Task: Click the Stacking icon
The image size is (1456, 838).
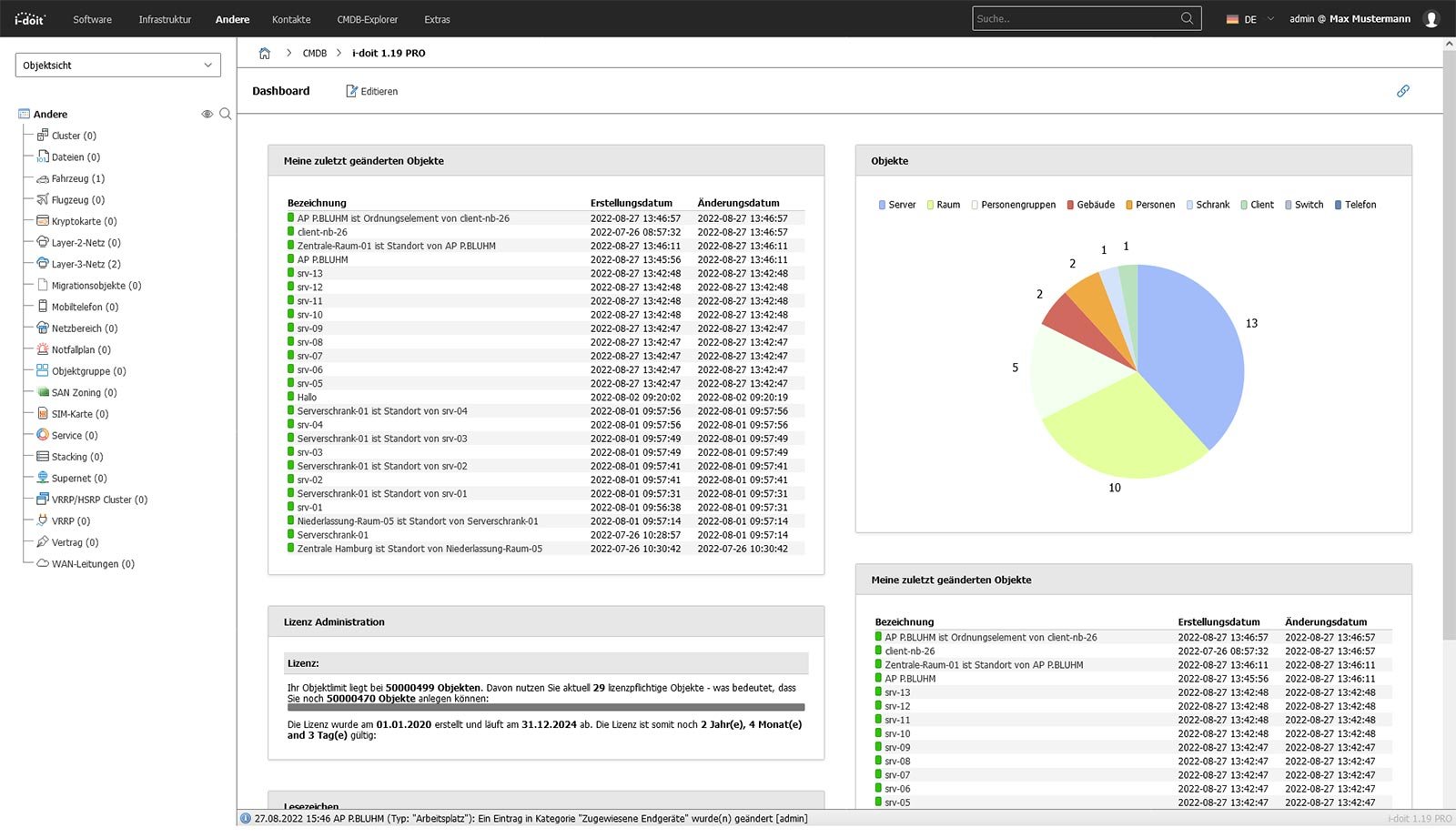Action: tap(43, 457)
